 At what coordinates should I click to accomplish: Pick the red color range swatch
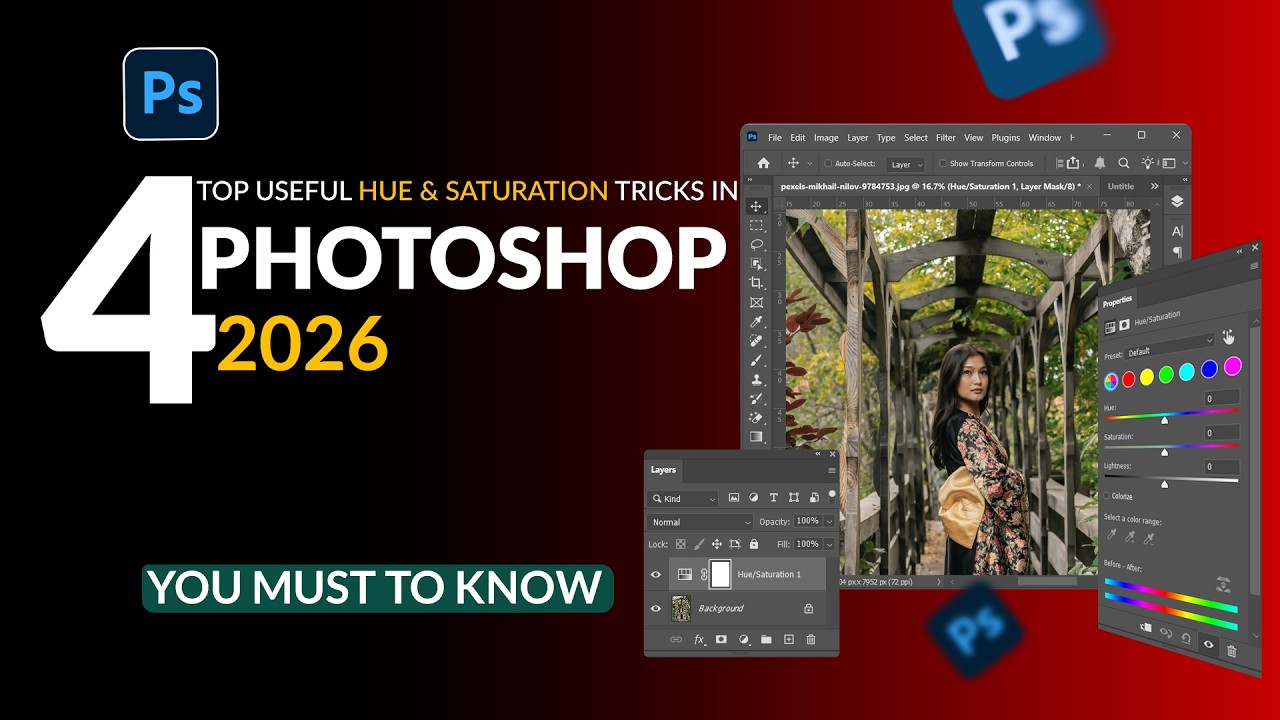coord(1128,379)
